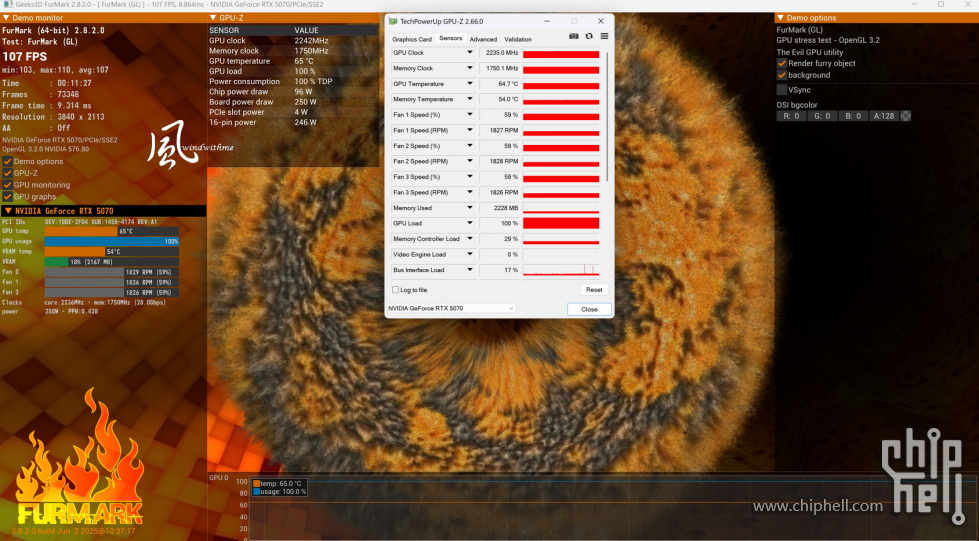Screen dimensions: 979x541
Task: Toggle the GPU monitoring checkbox
Action: pyautogui.click(x=7, y=185)
